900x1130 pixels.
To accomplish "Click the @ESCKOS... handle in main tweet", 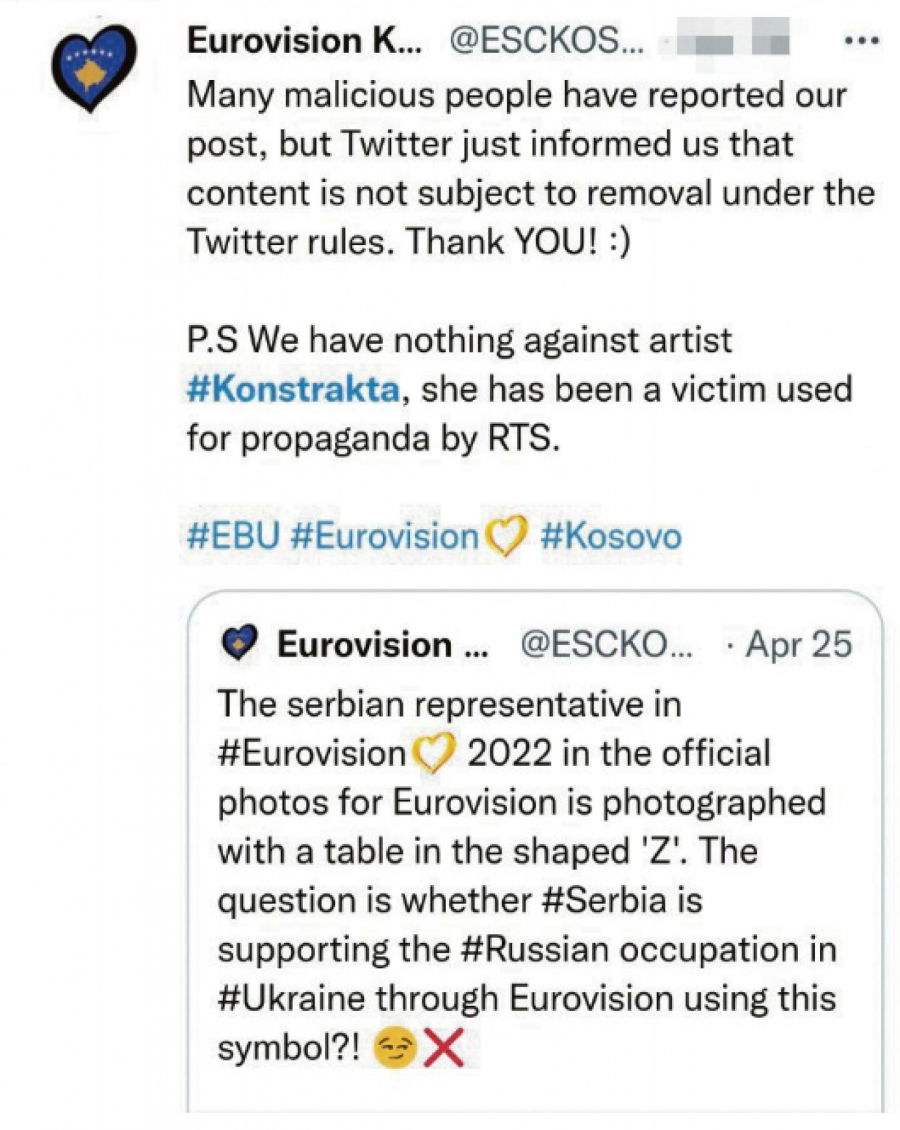I will pyautogui.click(x=540, y=41).
